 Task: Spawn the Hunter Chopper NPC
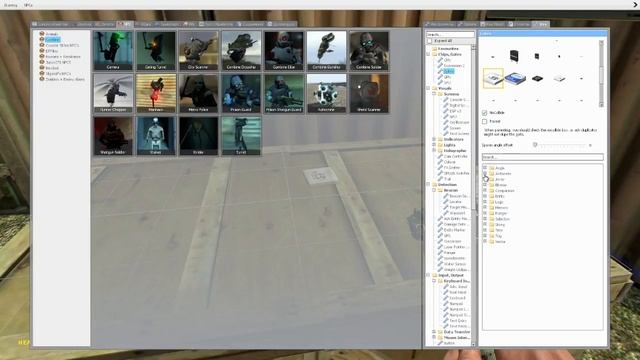coord(113,93)
